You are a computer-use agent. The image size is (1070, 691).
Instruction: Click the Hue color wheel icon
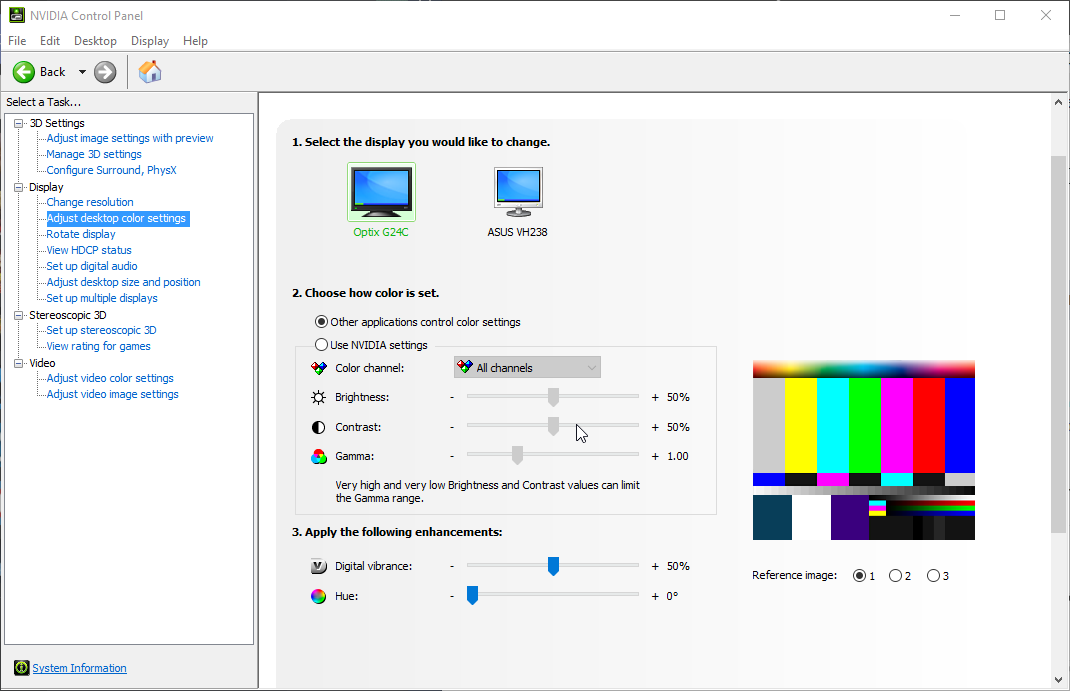(319, 596)
